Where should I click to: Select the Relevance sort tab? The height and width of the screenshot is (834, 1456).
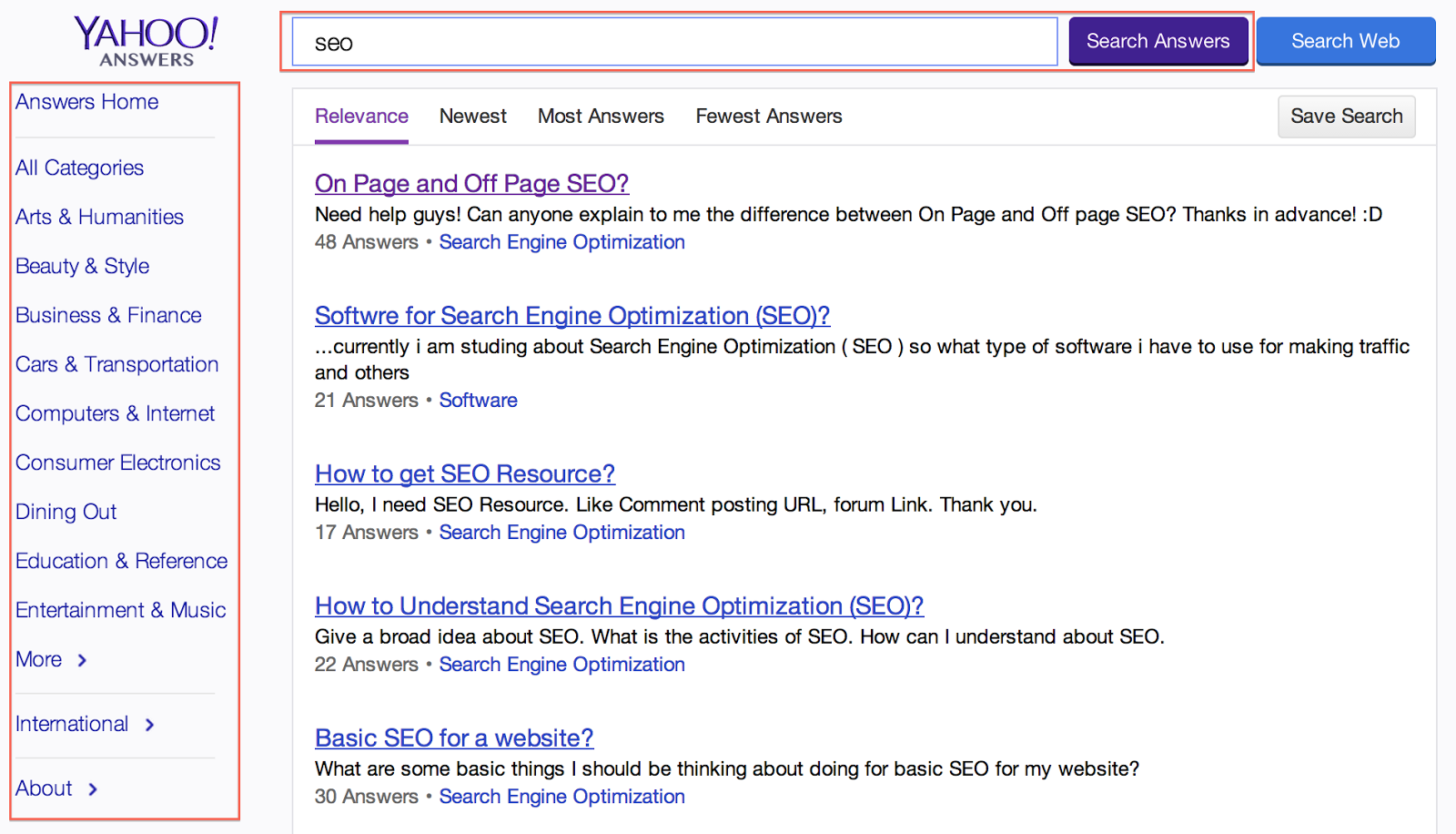pyautogui.click(x=361, y=117)
